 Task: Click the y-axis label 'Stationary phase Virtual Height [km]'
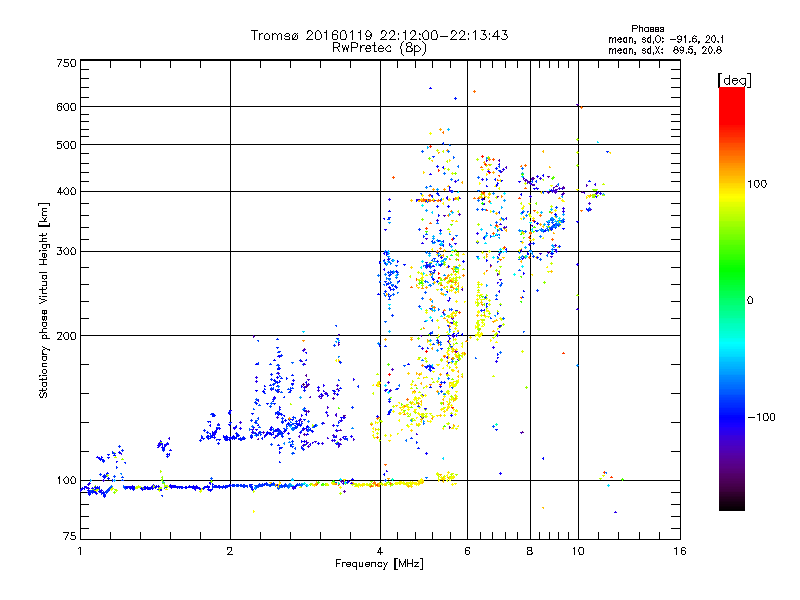click(43, 300)
